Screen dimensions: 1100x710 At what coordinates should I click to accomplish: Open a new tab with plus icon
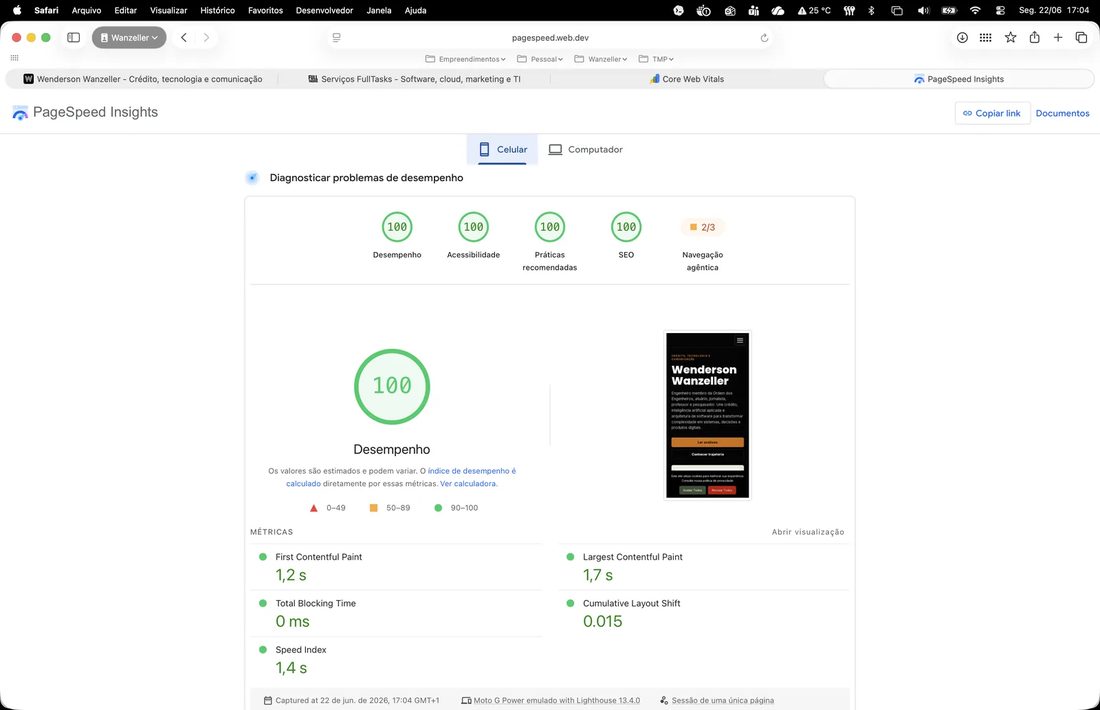1058,38
